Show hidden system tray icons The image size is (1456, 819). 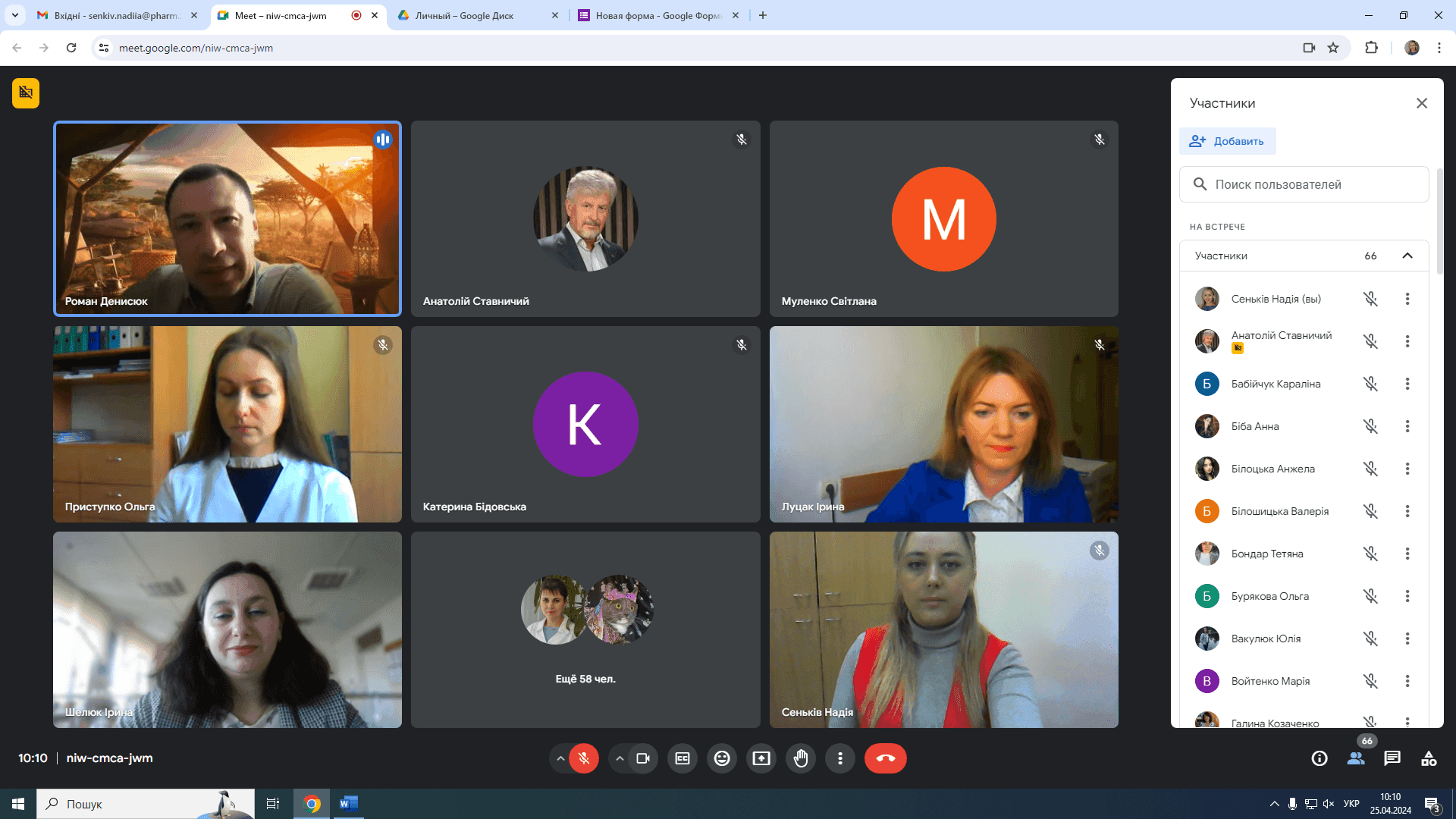click(x=1275, y=804)
